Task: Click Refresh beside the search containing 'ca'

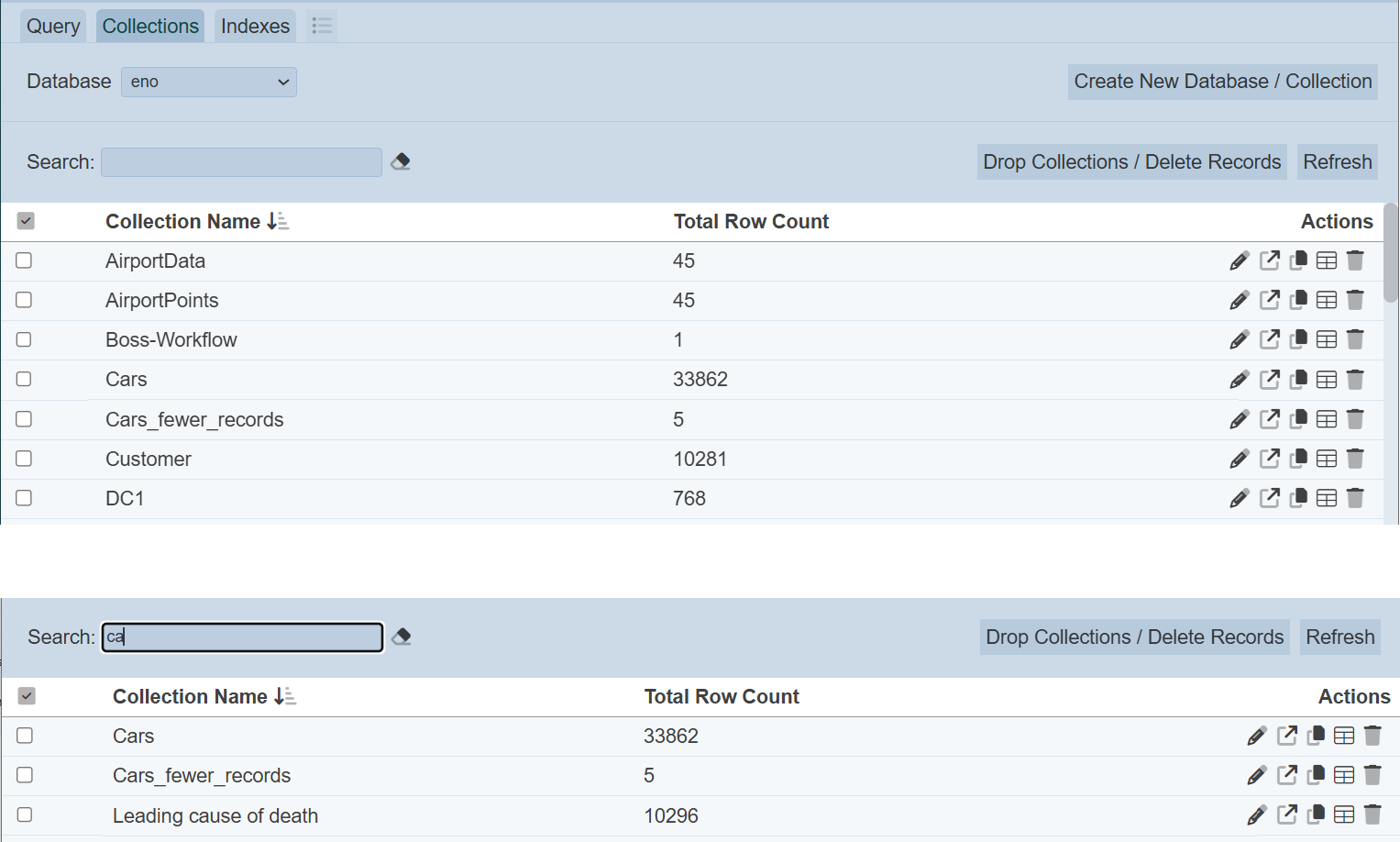Action: (1339, 637)
